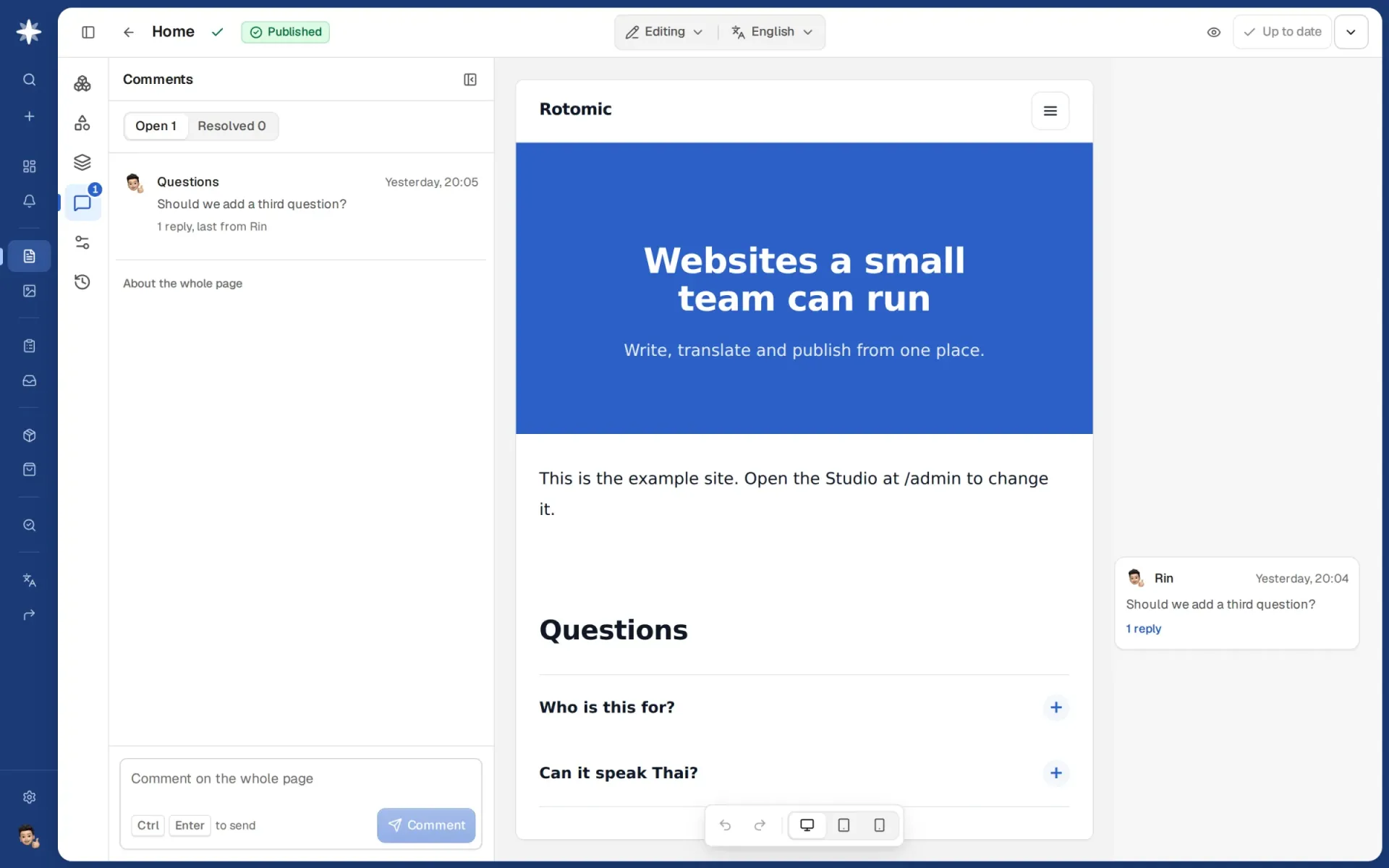Toggle the preview eye icon
Image resolution: width=1389 pixels, height=868 pixels.
(x=1213, y=32)
